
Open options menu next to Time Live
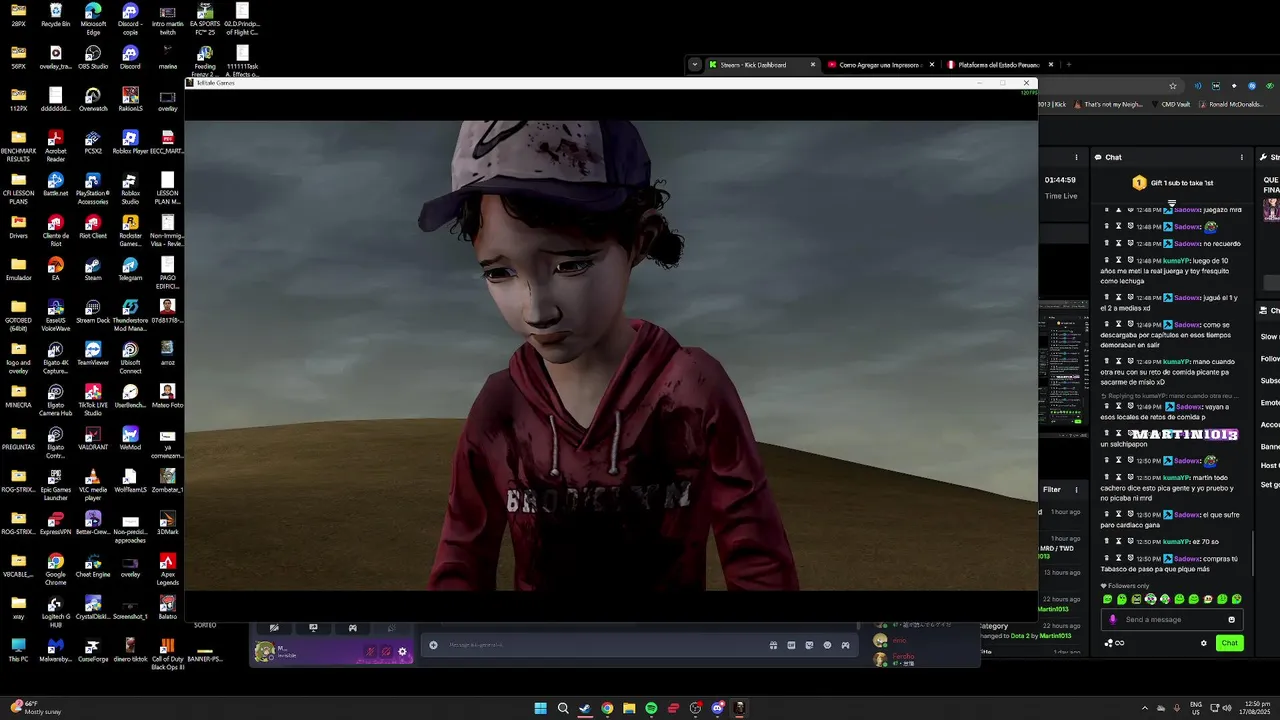pyautogui.click(x=1076, y=157)
